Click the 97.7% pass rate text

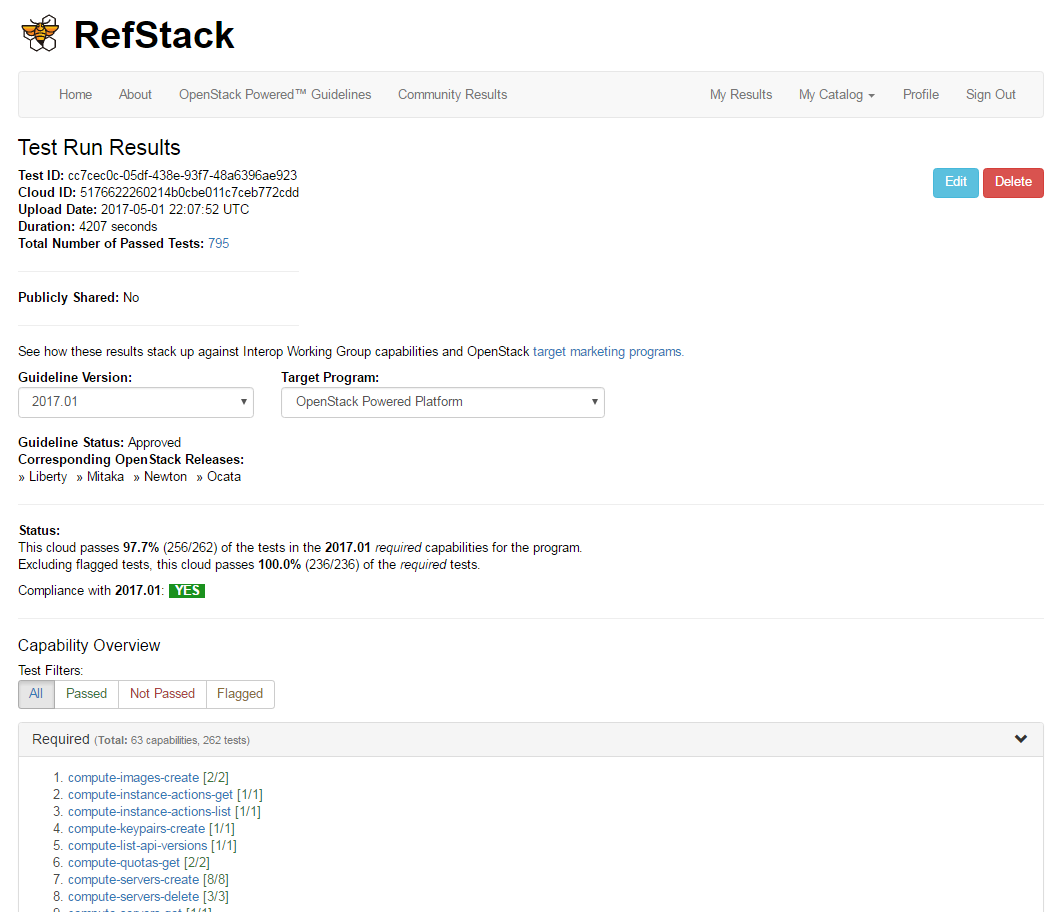pos(141,548)
